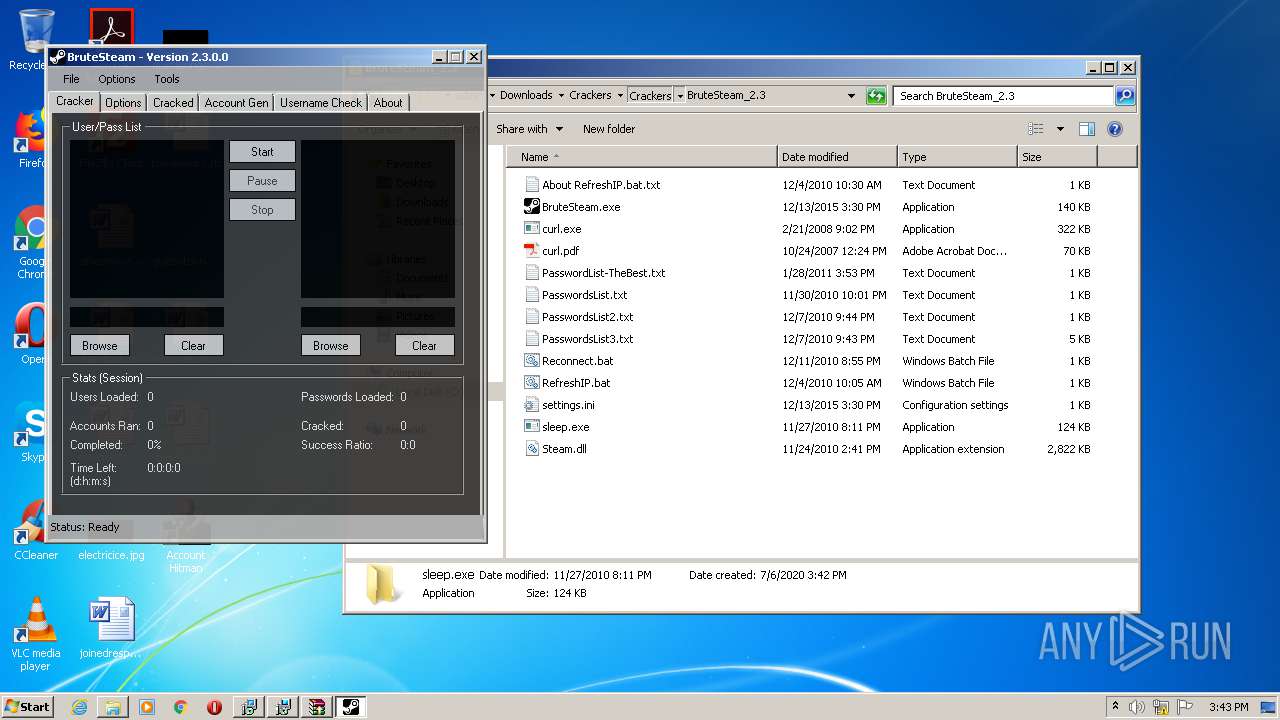Clear the password list
Screen dimensions: 1280x720
[424, 345]
